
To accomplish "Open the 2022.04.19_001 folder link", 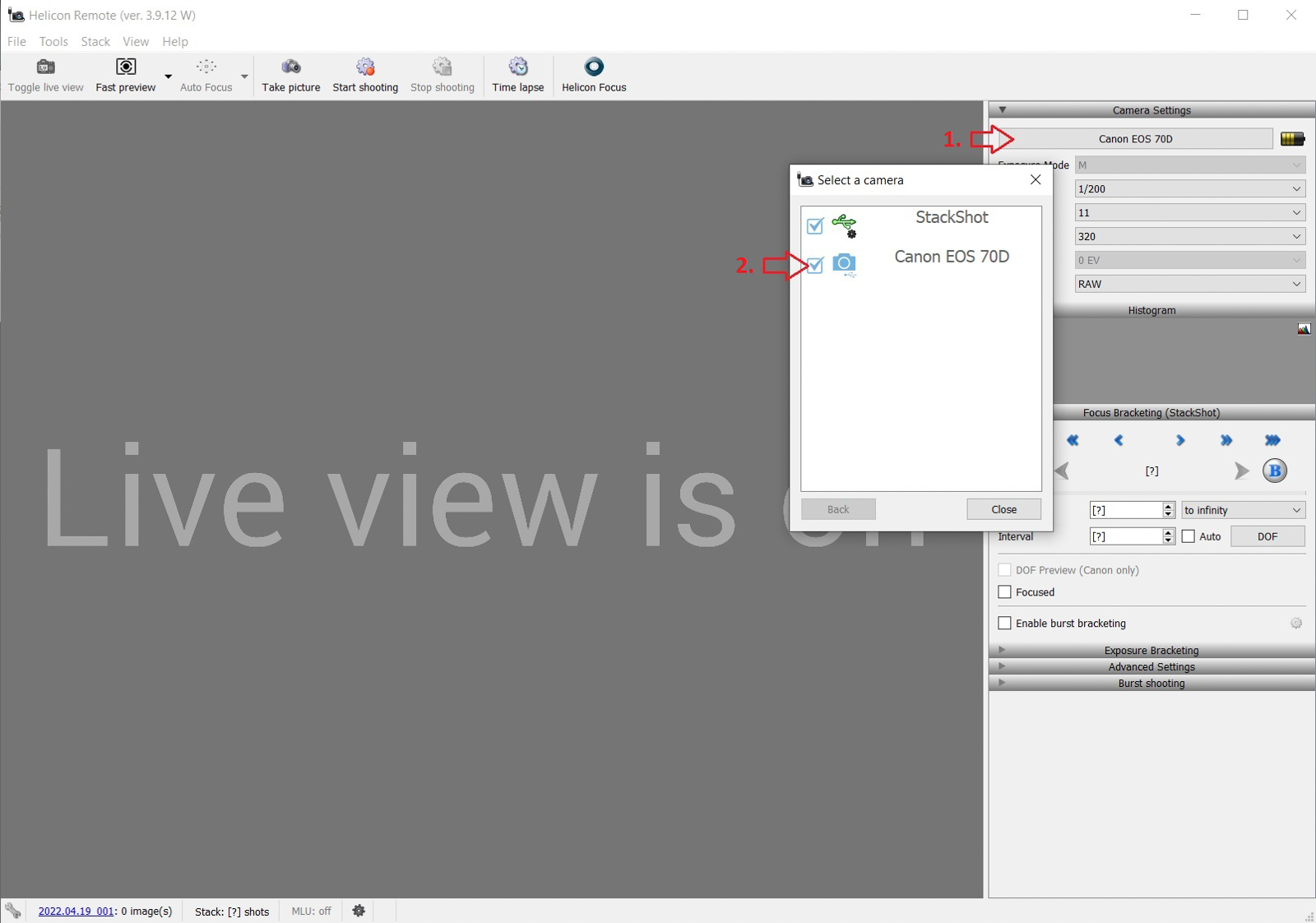I will point(76,911).
